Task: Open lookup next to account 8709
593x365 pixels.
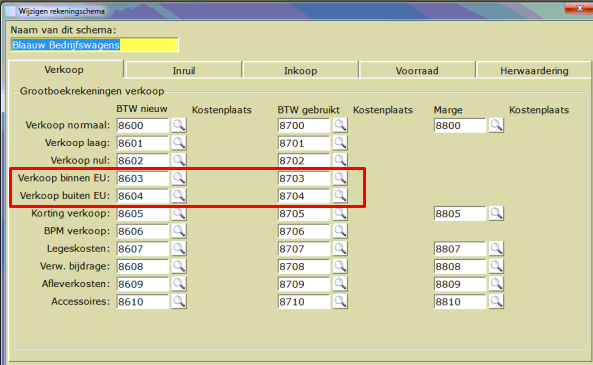Action: coord(340,284)
